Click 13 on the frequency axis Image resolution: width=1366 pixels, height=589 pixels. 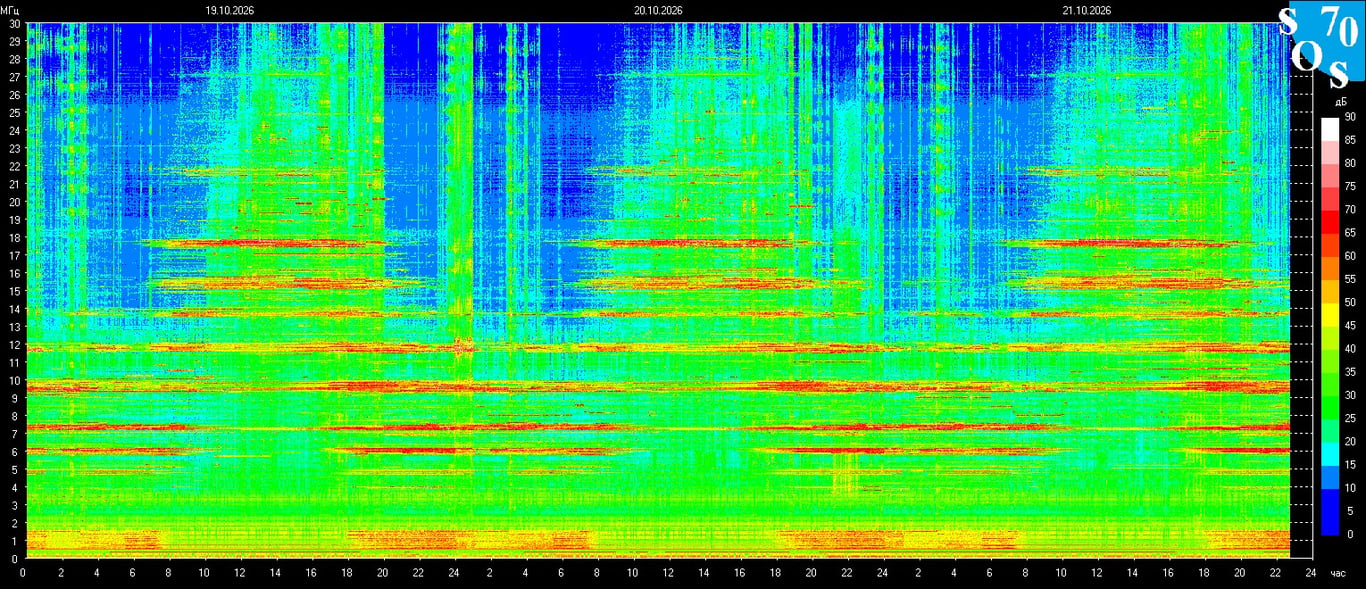pyautogui.click(x=14, y=327)
